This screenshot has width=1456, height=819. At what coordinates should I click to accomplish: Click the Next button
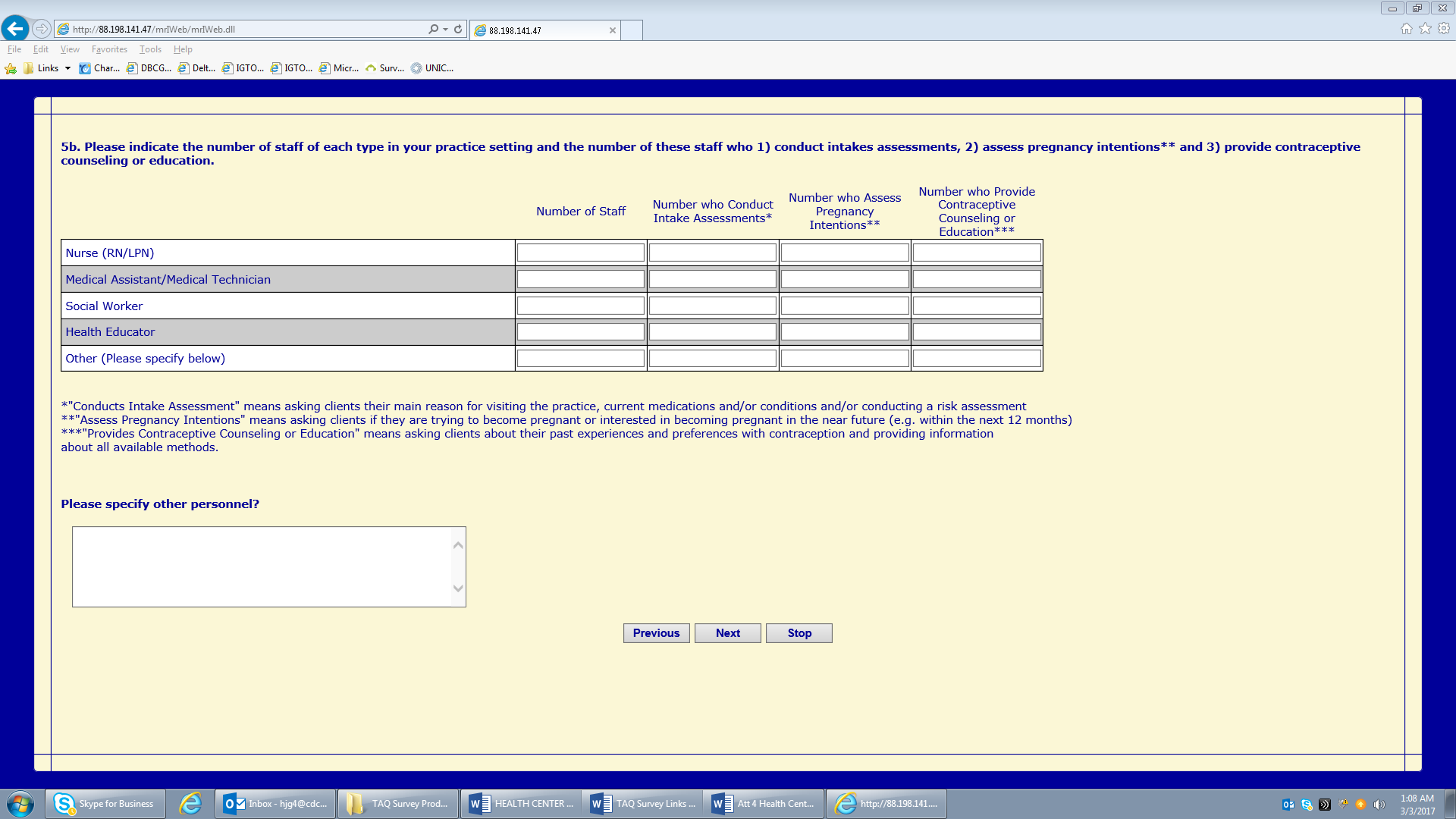pos(727,633)
